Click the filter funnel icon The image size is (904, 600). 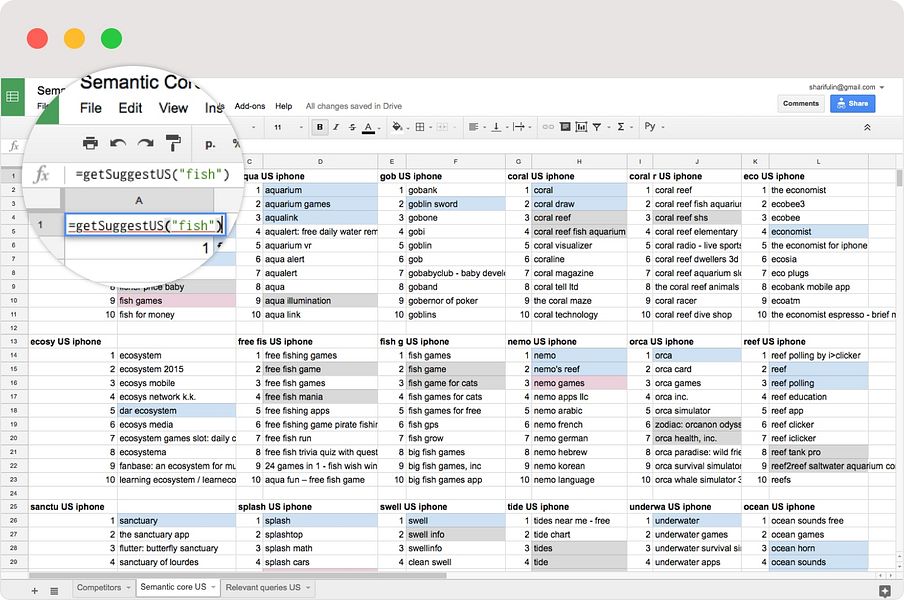(597, 127)
